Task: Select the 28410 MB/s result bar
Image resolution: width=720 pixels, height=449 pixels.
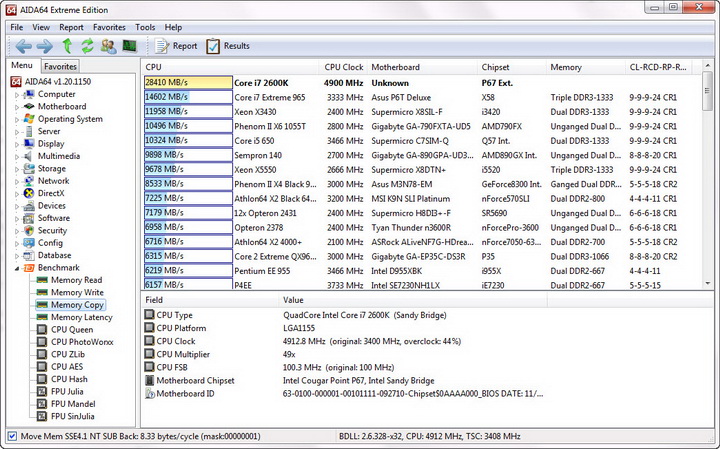Action: pos(188,83)
